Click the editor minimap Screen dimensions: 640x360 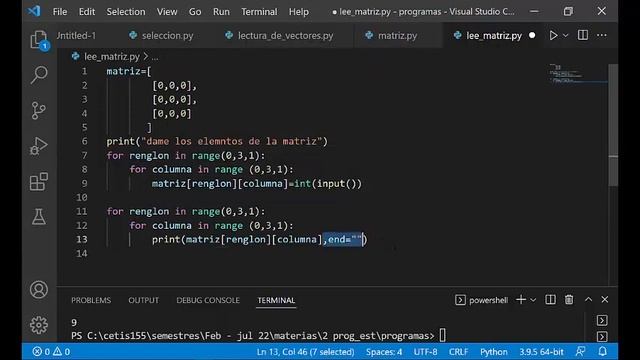pyautogui.click(x=578, y=73)
